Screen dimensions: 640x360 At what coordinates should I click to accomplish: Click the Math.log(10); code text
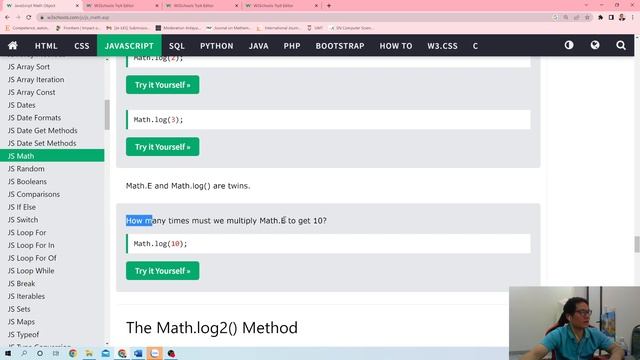click(160, 244)
